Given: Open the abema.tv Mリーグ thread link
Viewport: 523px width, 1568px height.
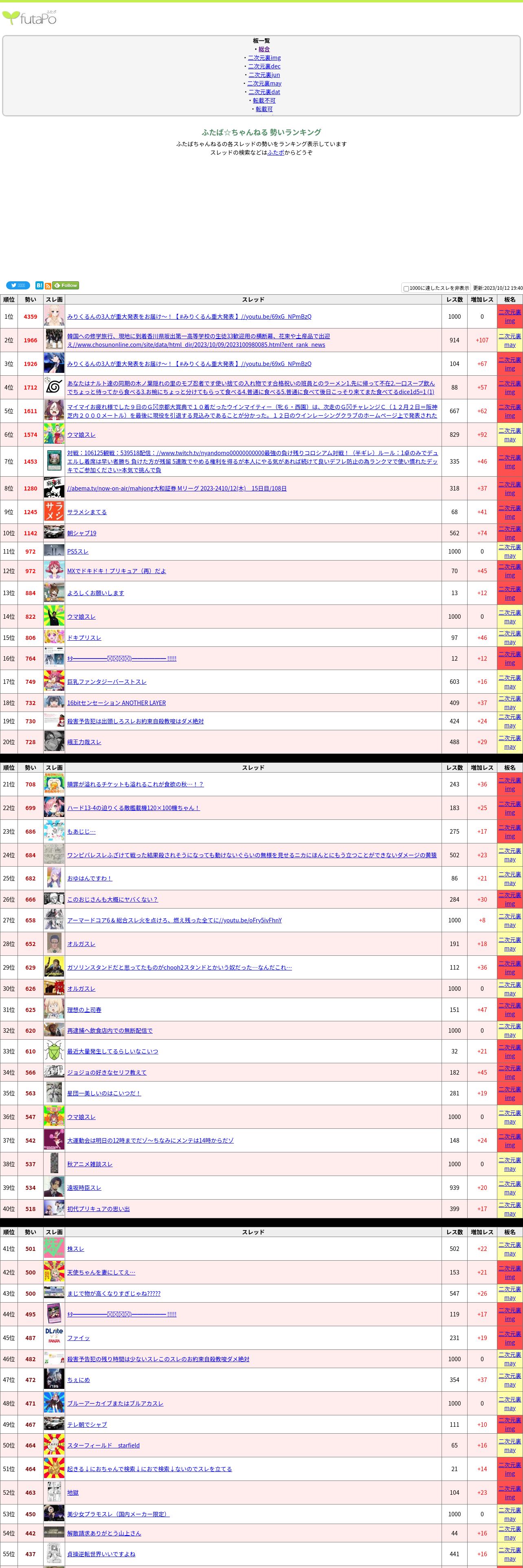Looking at the screenshot, I should (176, 488).
